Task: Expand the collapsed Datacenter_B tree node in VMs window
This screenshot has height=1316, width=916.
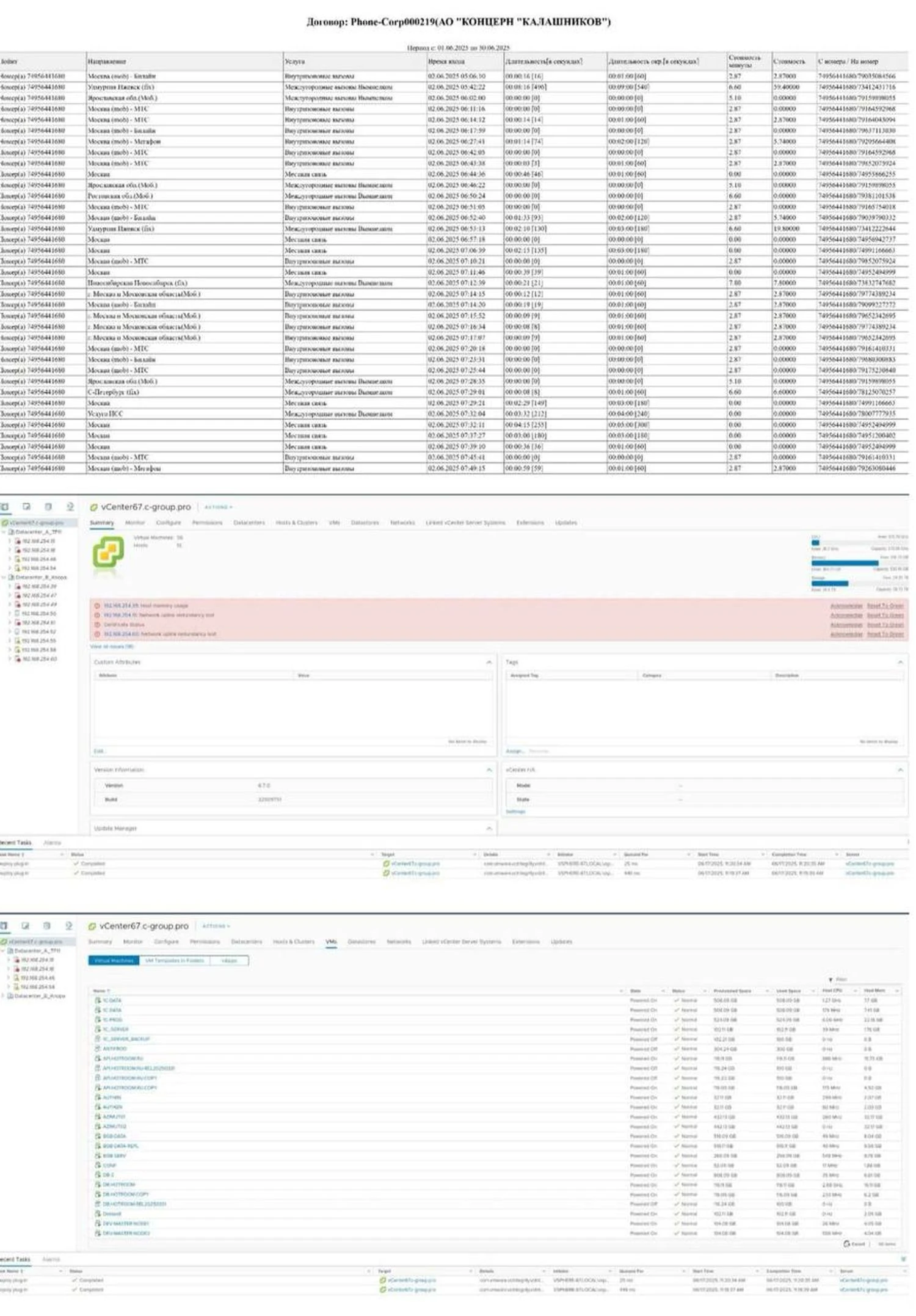Action: [4, 996]
